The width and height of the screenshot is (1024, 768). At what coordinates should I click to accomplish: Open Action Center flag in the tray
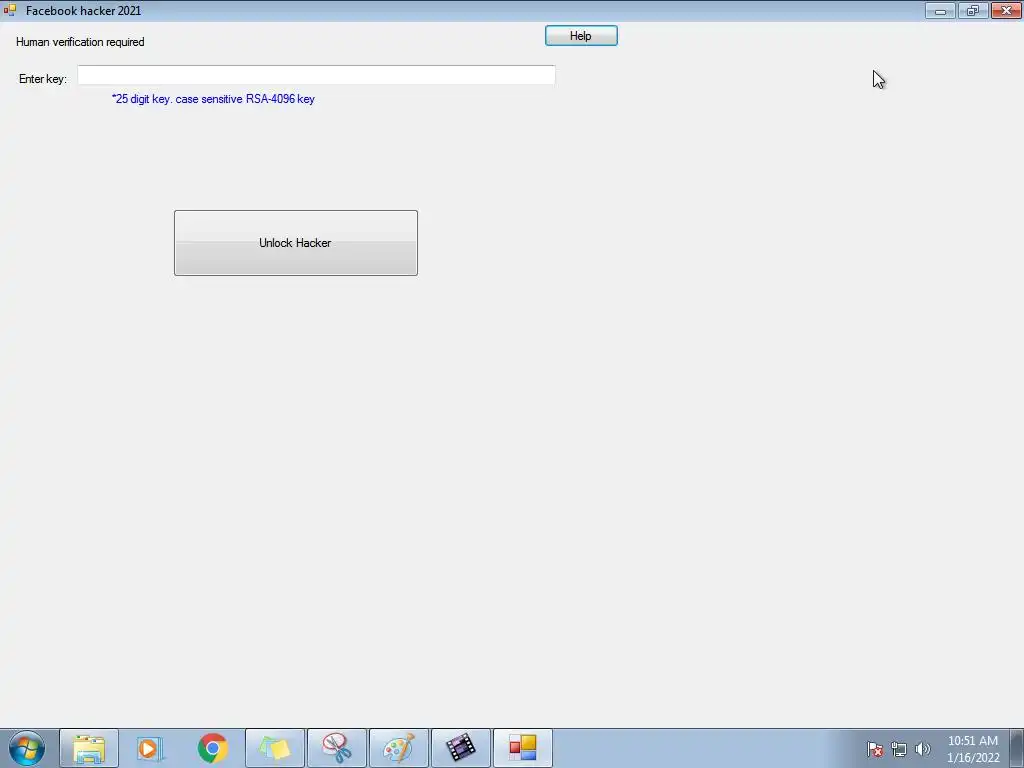875,749
